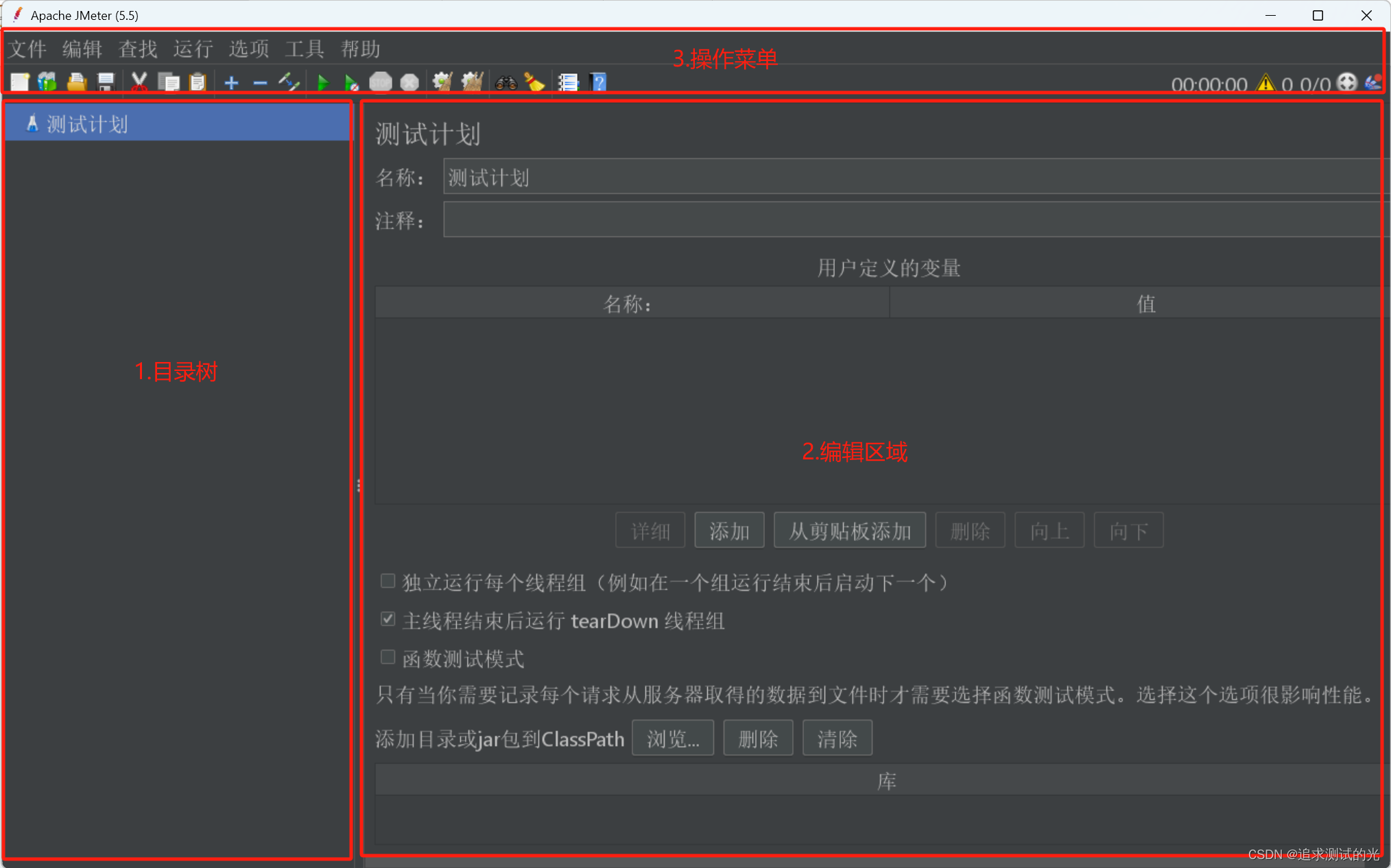This screenshot has height=868, width=1391.
Task: Minimize the JMeter window
Action: [x=1270, y=15]
